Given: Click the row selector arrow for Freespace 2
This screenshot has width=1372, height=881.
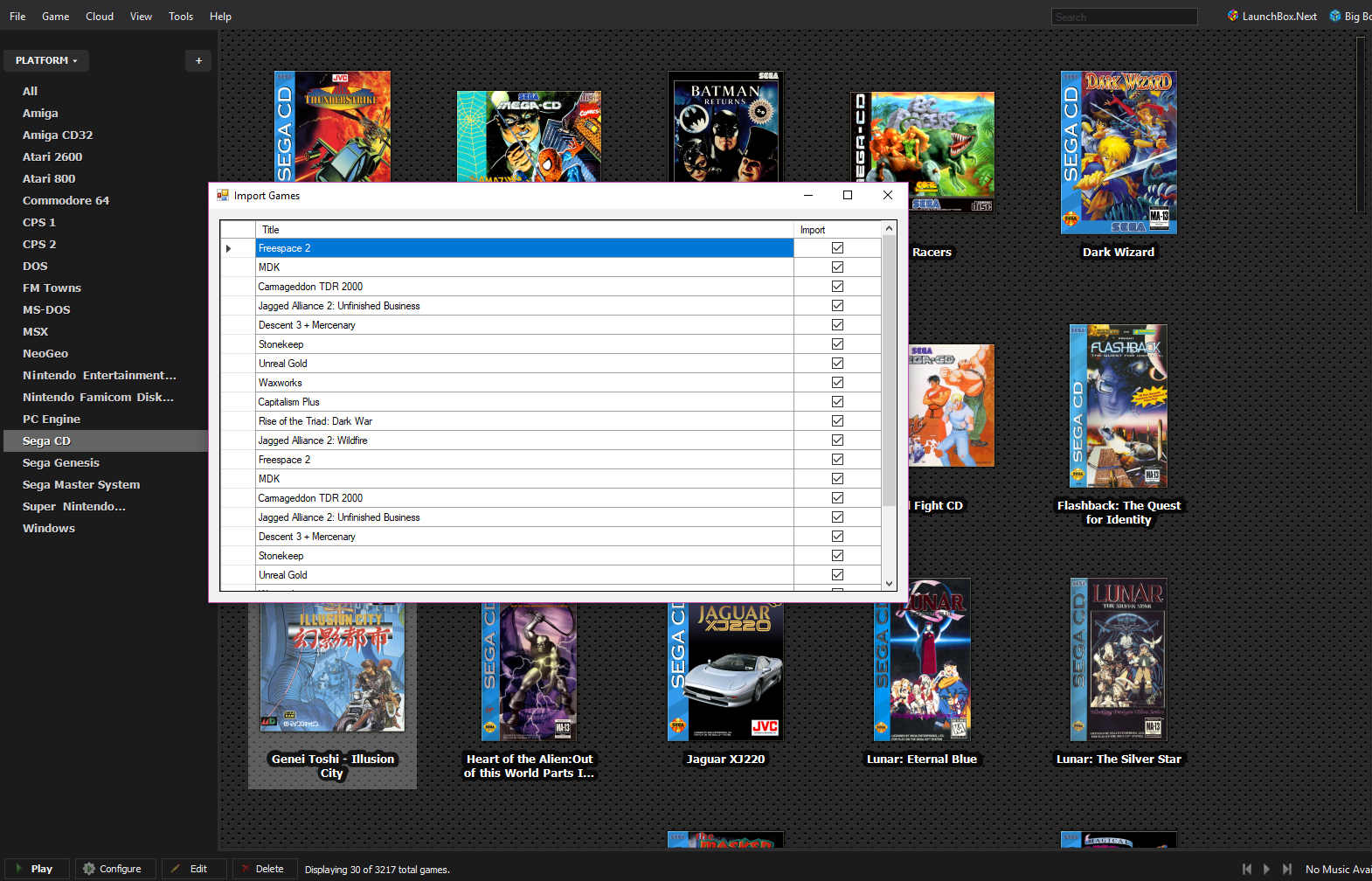Looking at the screenshot, I should click(x=229, y=248).
